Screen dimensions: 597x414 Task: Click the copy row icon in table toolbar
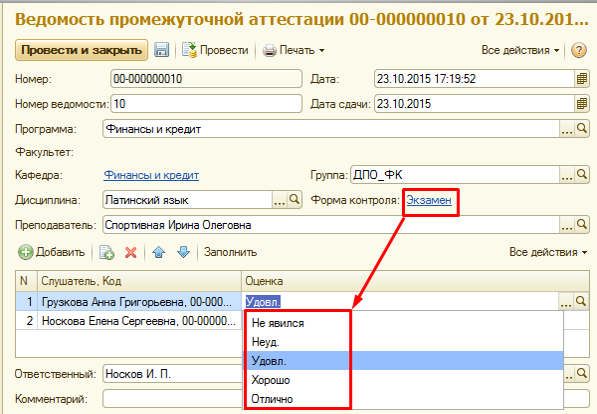pos(107,252)
